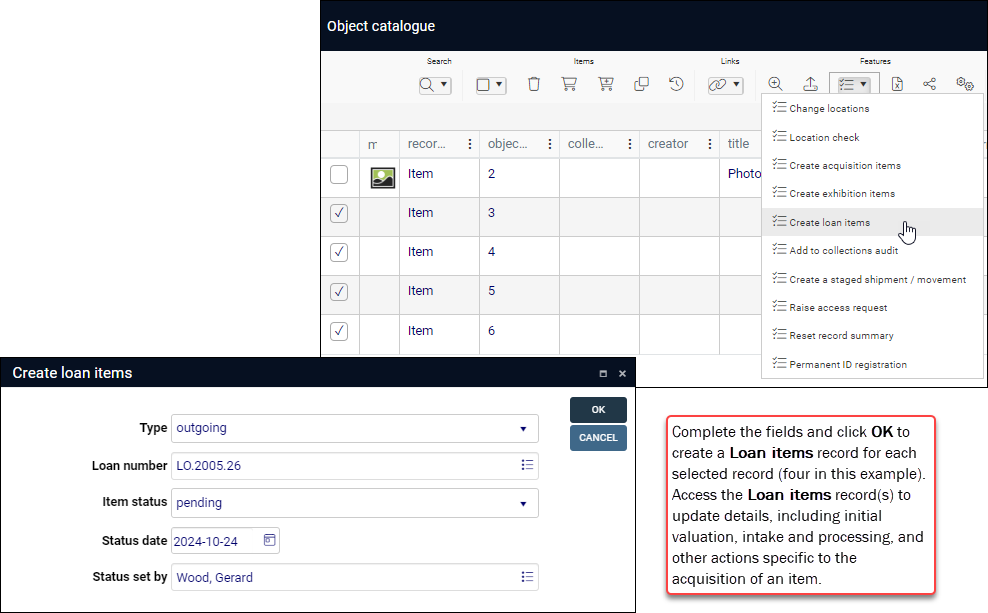This screenshot has height=613, width=988.
Task: Open the settings gear in Features section
Action: [963, 84]
